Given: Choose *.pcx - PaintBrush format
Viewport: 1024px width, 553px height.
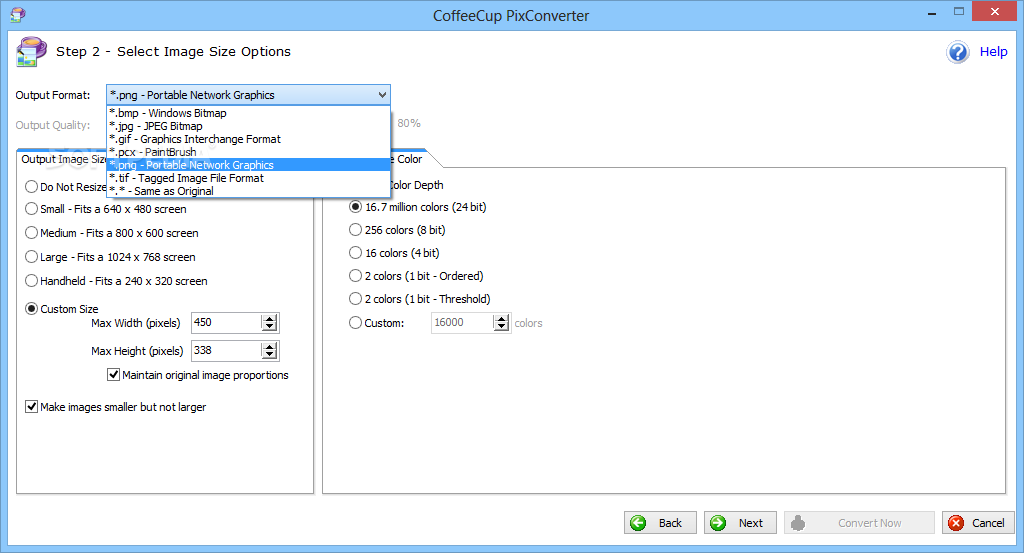Looking at the screenshot, I should 248,152.
